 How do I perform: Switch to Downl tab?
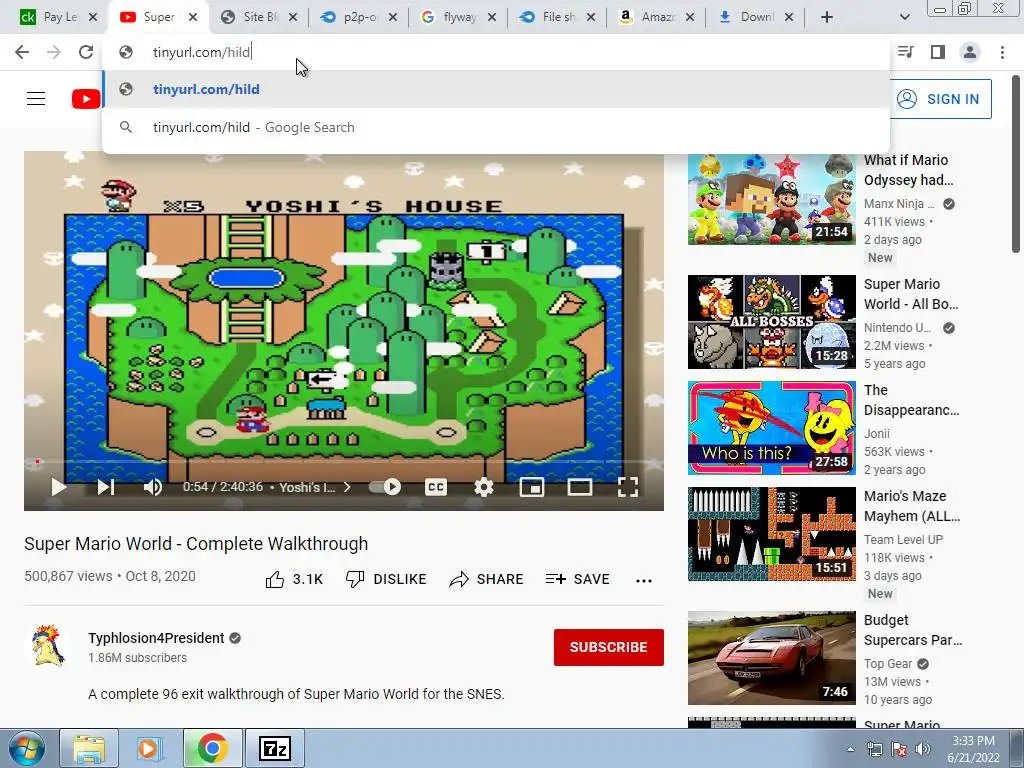click(x=755, y=17)
